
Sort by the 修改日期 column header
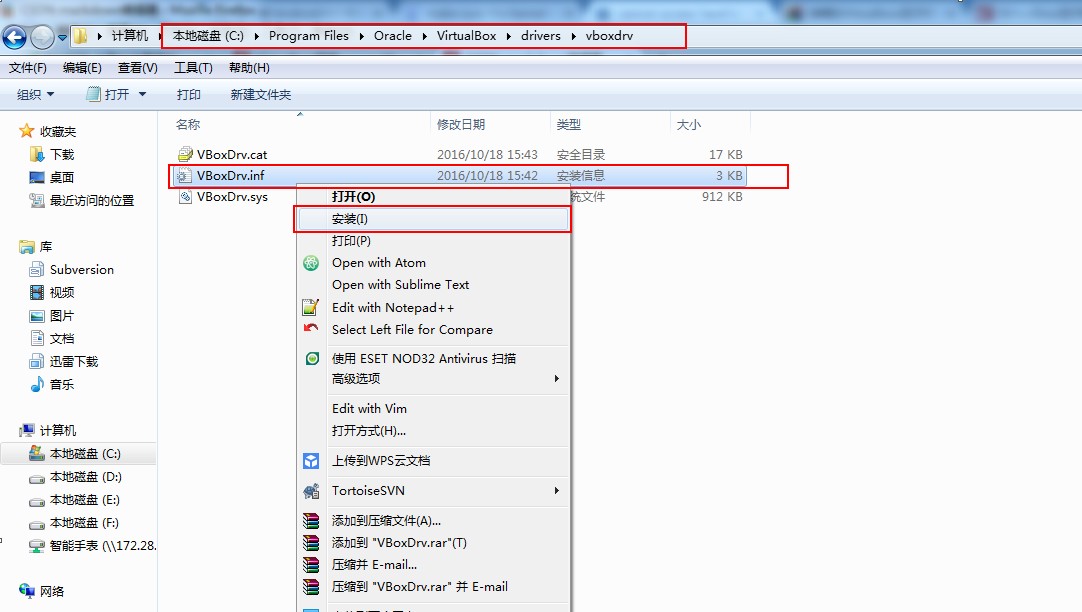click(461, 124)
